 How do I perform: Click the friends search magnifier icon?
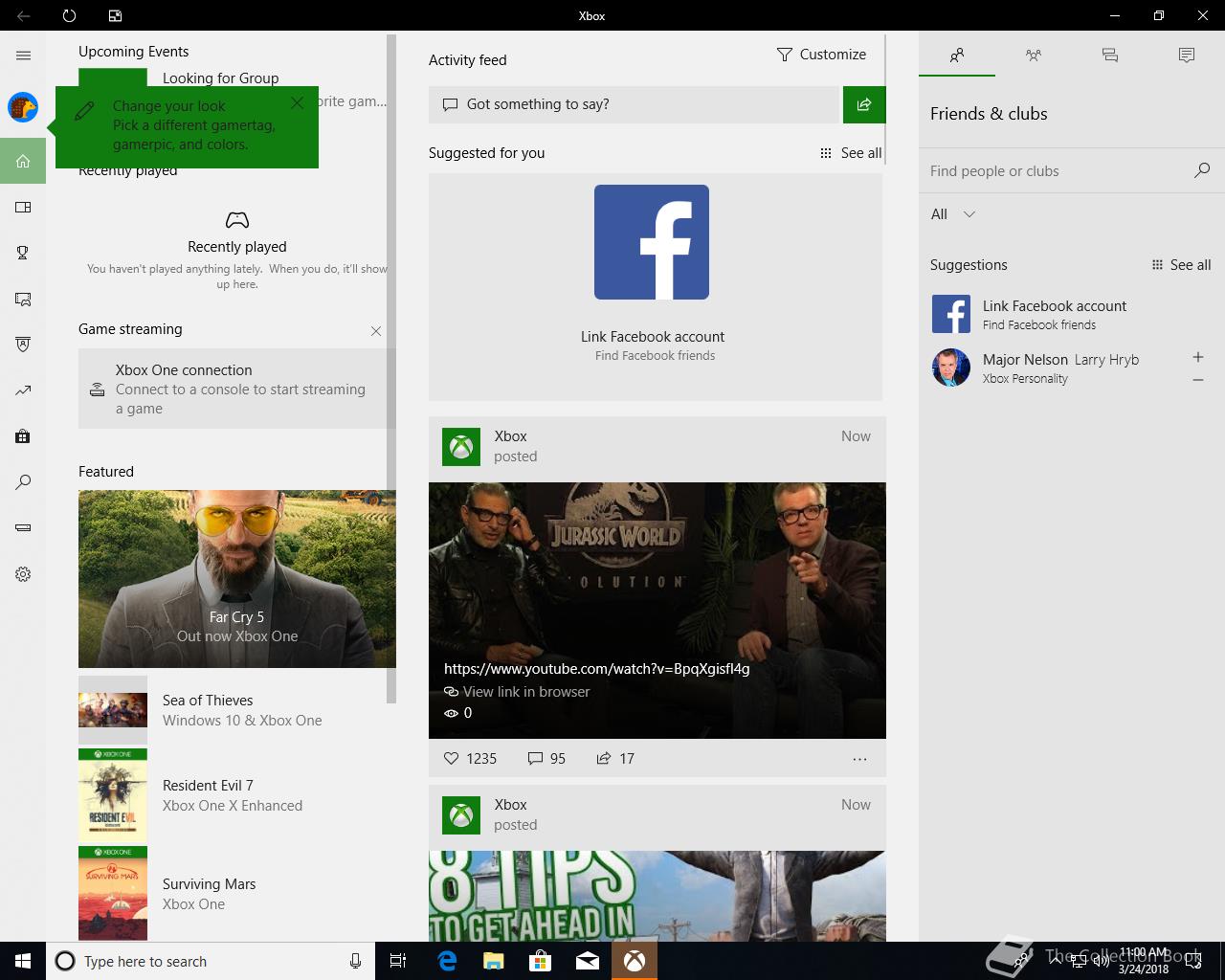(1202, 170)
